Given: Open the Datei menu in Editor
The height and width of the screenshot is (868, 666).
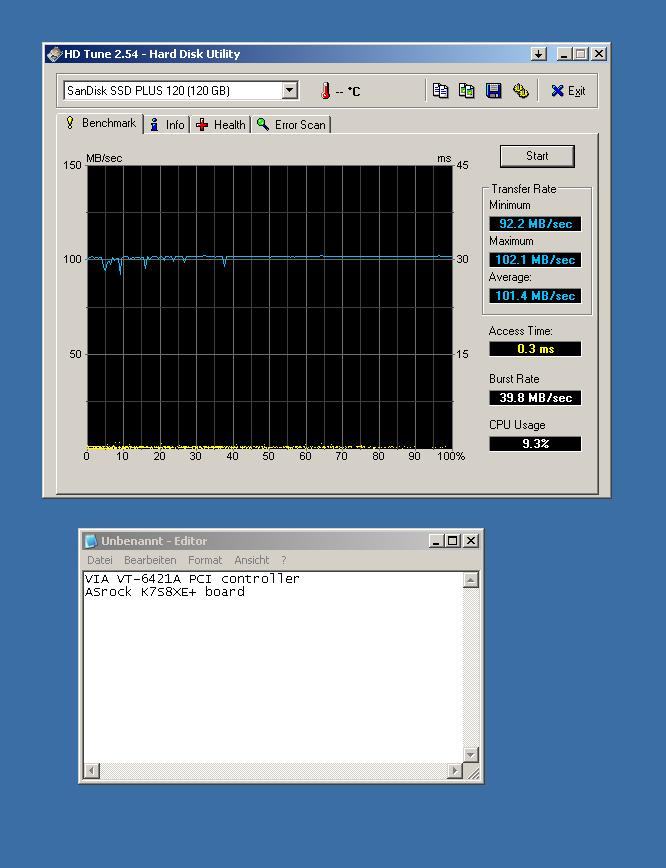Looking at the screenshot, I should pyautogui.click(x=100, y=560).
